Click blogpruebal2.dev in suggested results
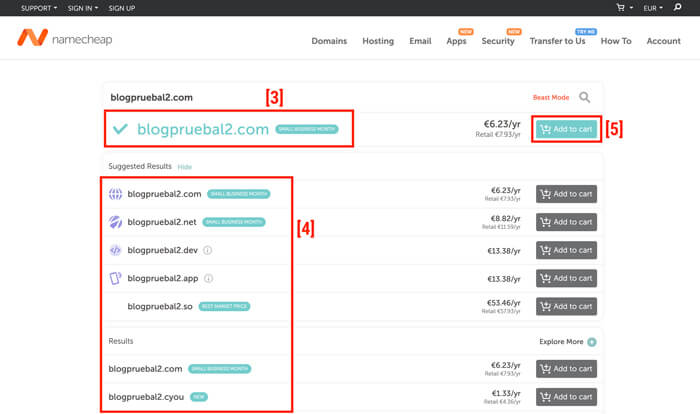This screenshot has width=700, height=414. 162,250
